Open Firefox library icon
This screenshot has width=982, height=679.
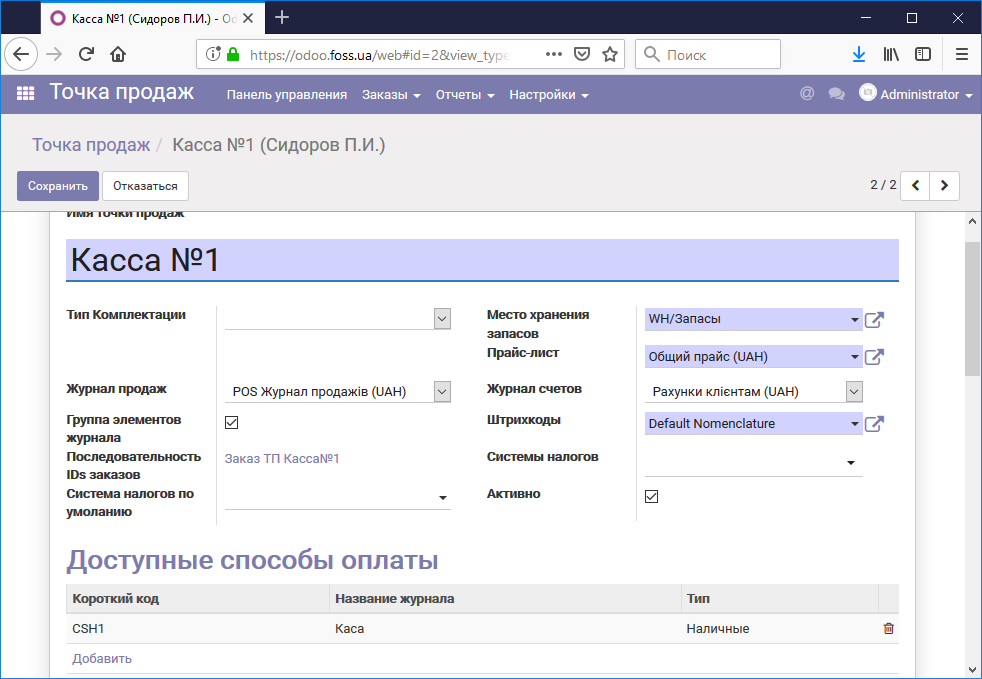pos(891,54)
